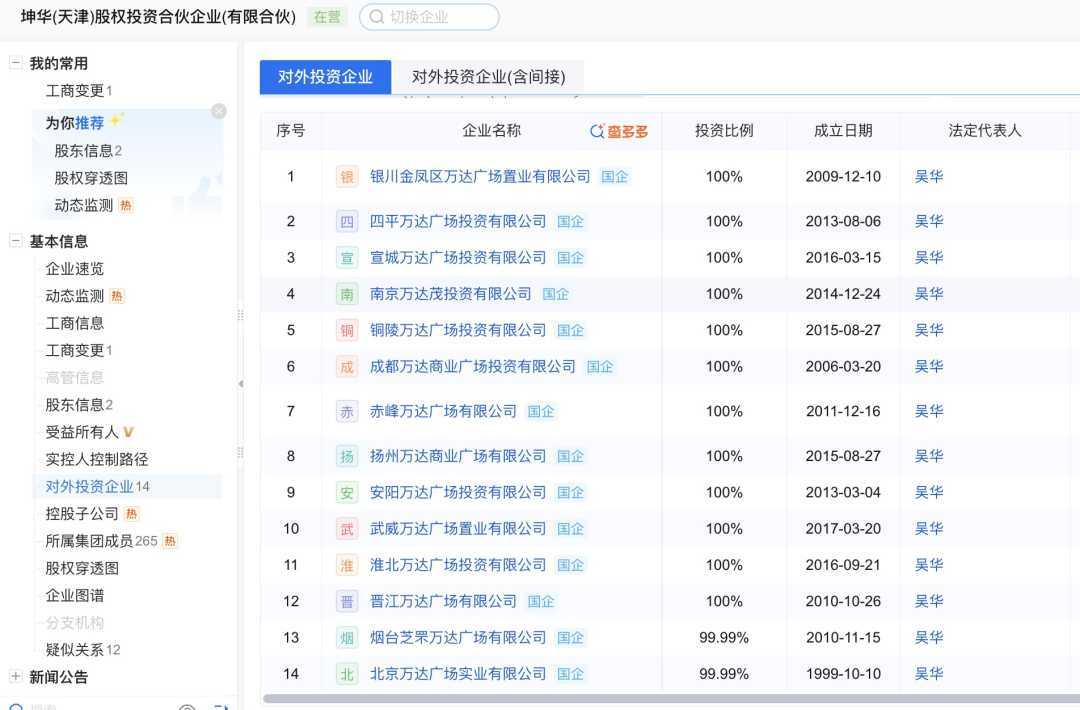Select the 对外投资企业 tab
This screenshot has width=1080, height=710.
pos(325,77)
